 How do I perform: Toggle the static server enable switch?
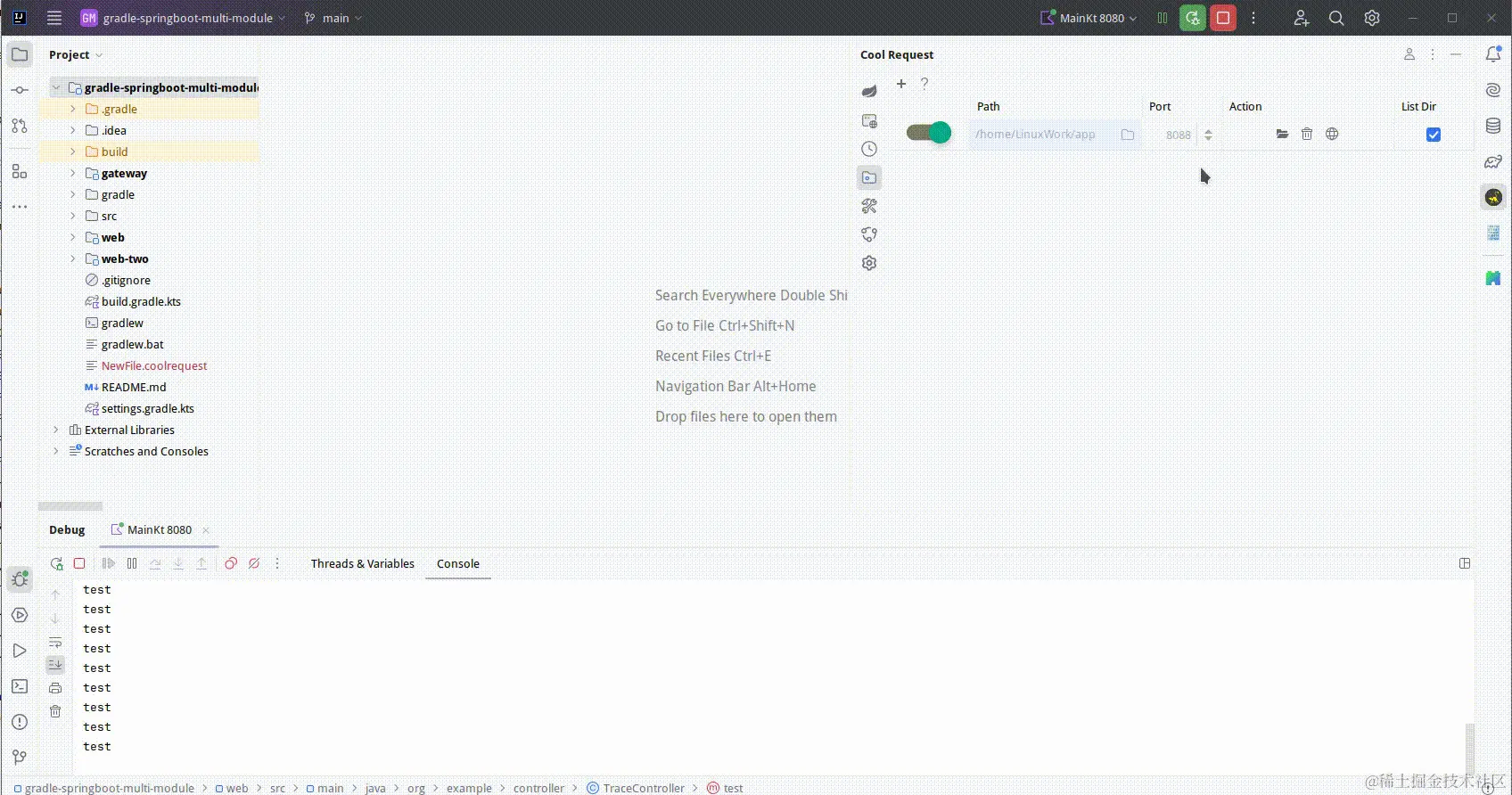[929, 133]
